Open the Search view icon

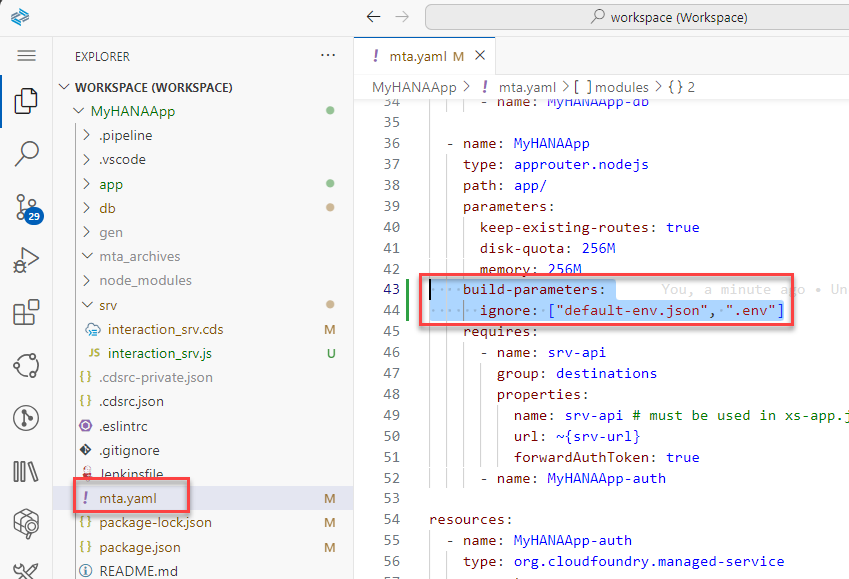(26, 154)
